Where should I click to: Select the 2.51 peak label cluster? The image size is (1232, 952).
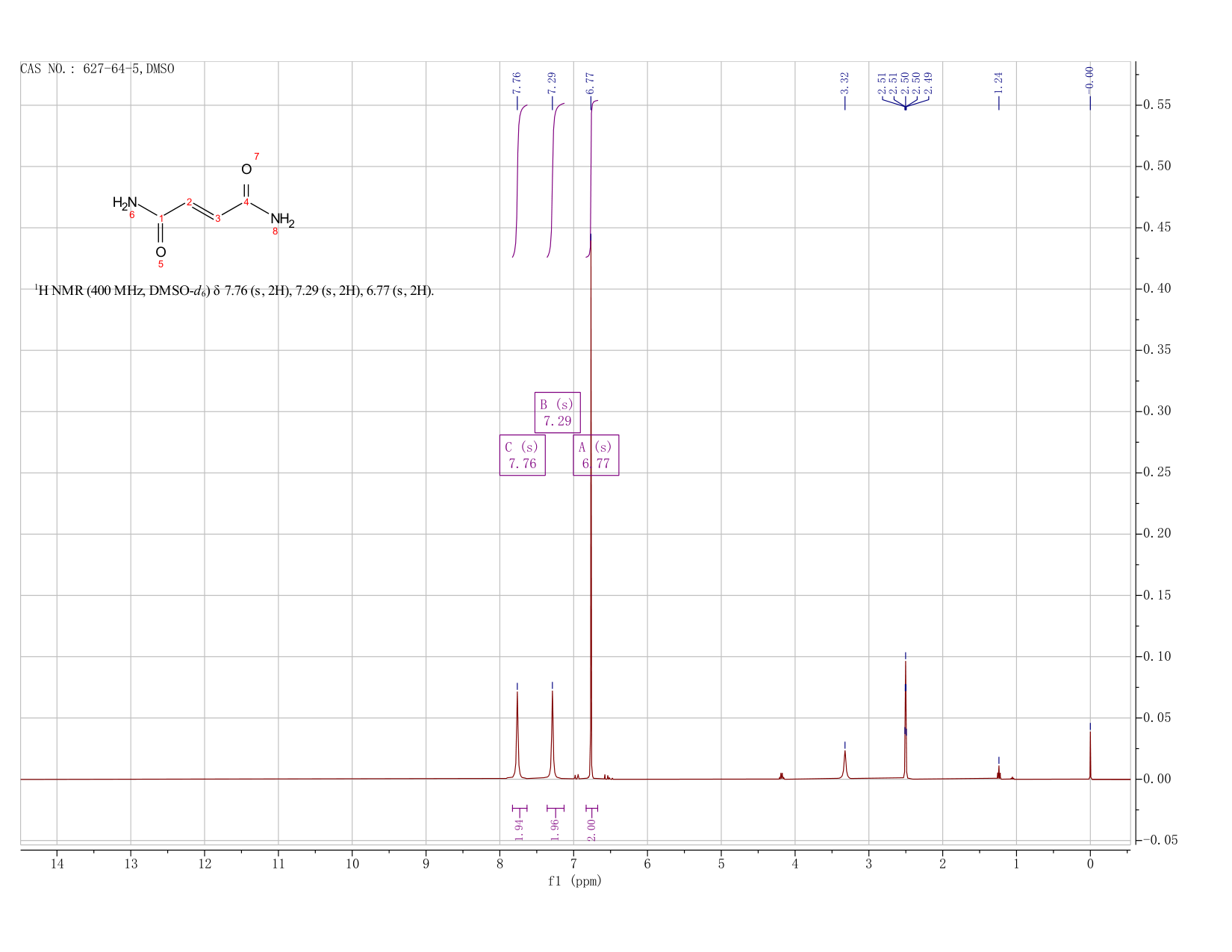905,84
